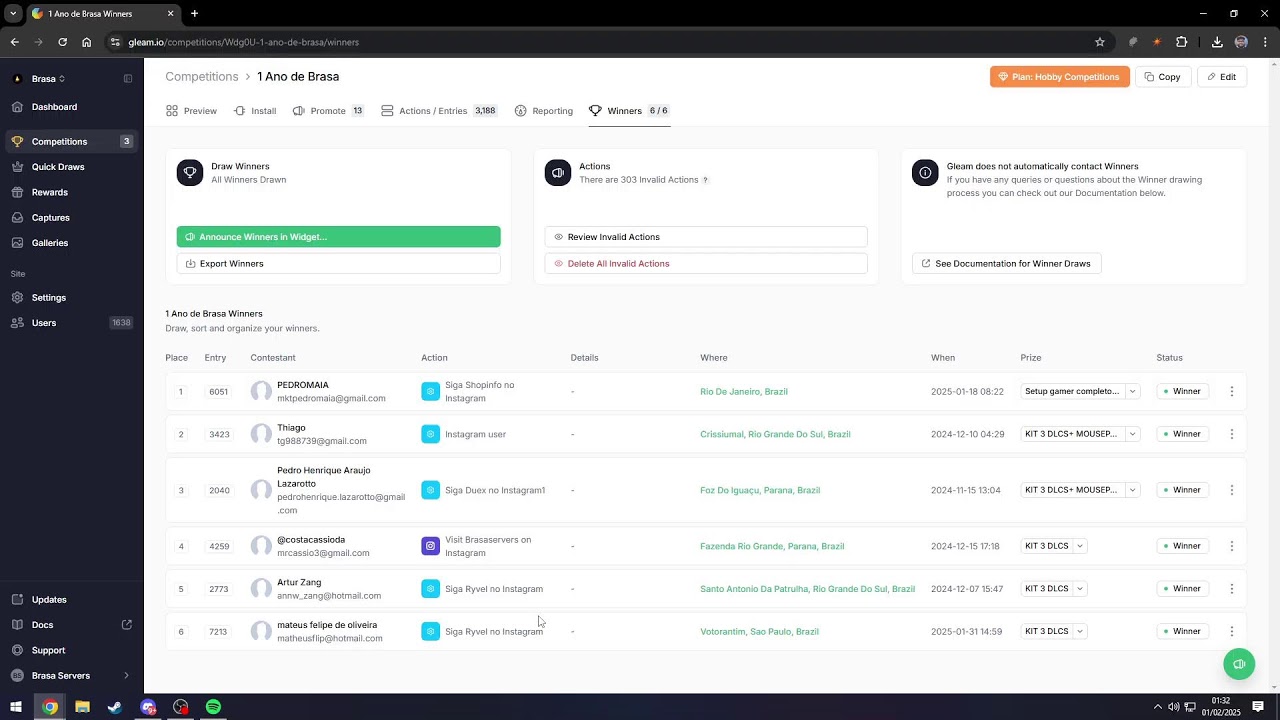This screenshot has height=720, width=1280.
Task: Switch to Install tab
Action: 255,111
